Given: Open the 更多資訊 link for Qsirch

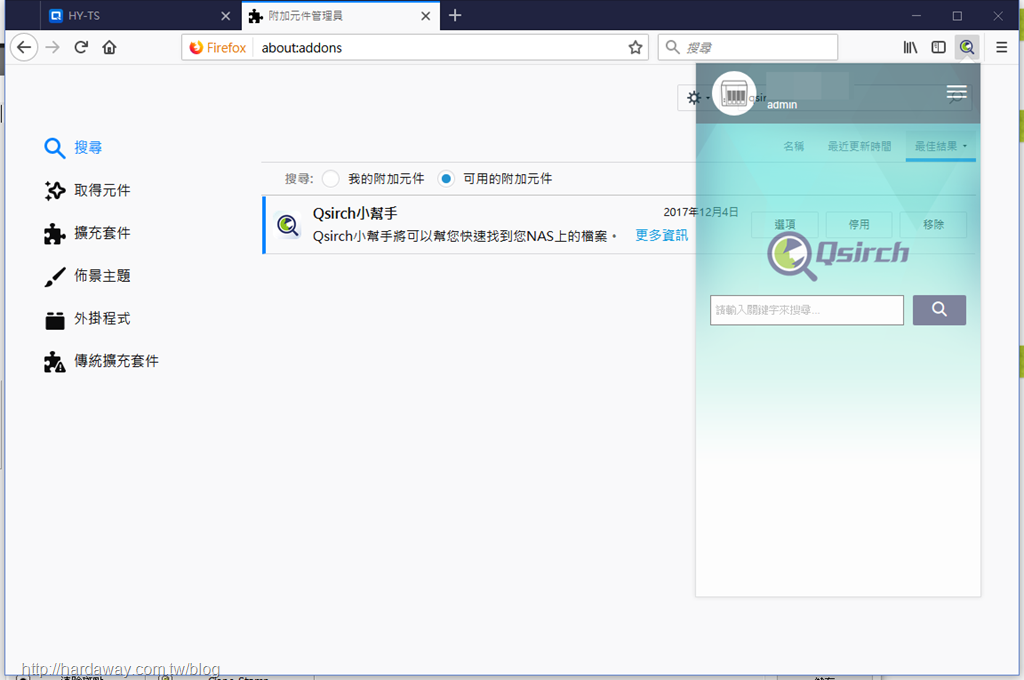Looking at the screenshot, I should 662,235.
